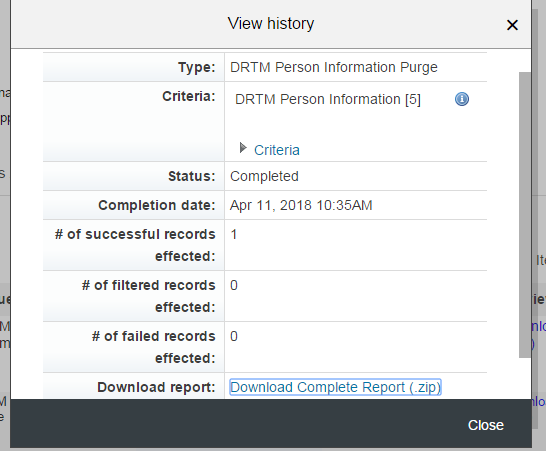Click the filtered records count value 0
546x451 pixels.
point(234,285)
